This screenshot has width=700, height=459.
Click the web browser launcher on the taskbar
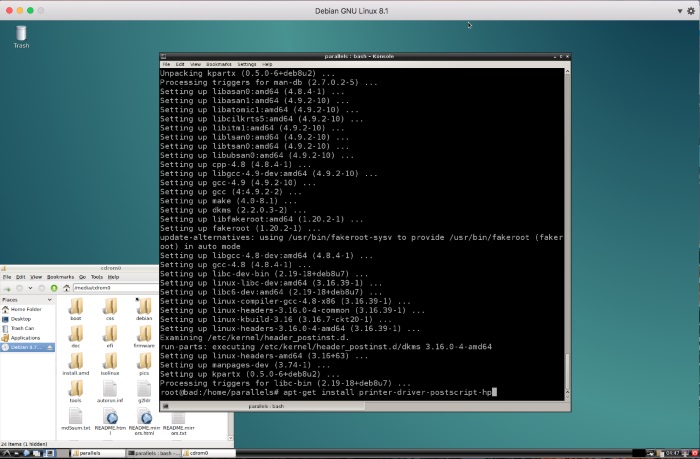pos(26,453)
